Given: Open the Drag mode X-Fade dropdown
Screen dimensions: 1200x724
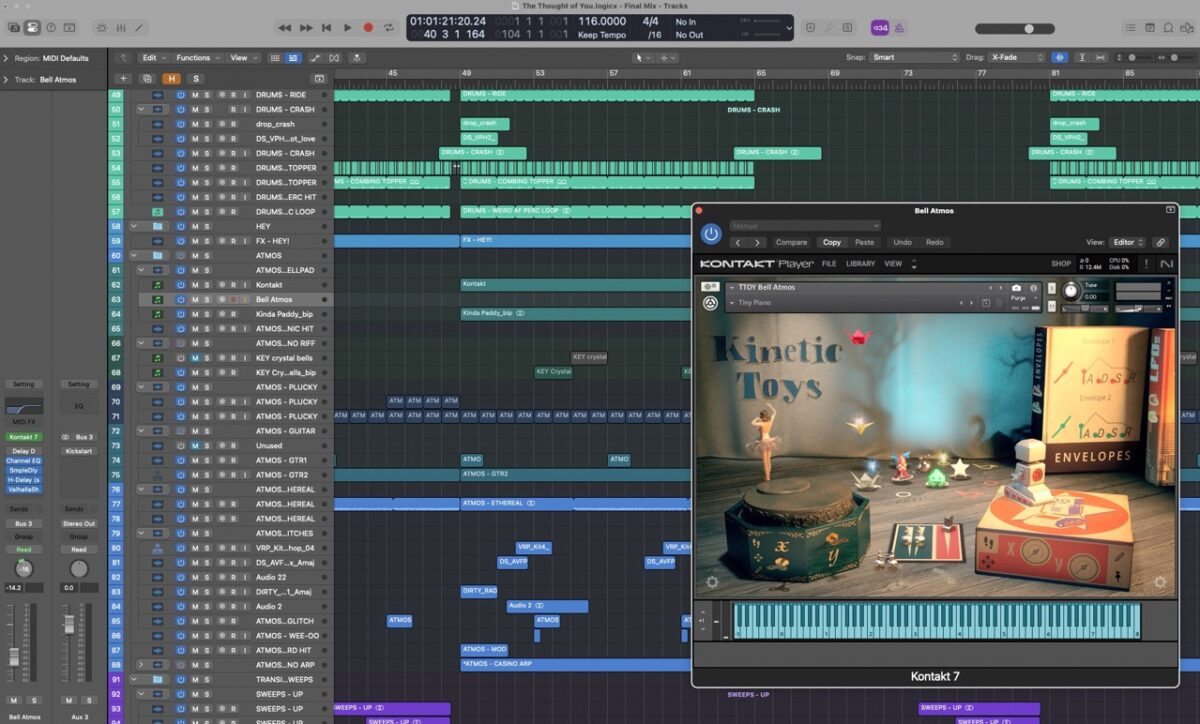Looking at the screenshot, I should [x=1016, y=58].
